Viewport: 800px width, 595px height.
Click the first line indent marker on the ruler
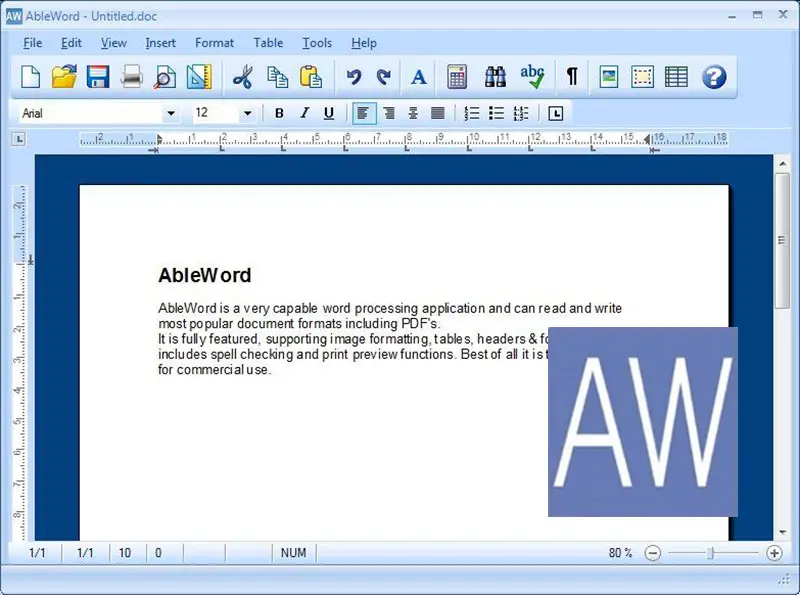point(159,138)
